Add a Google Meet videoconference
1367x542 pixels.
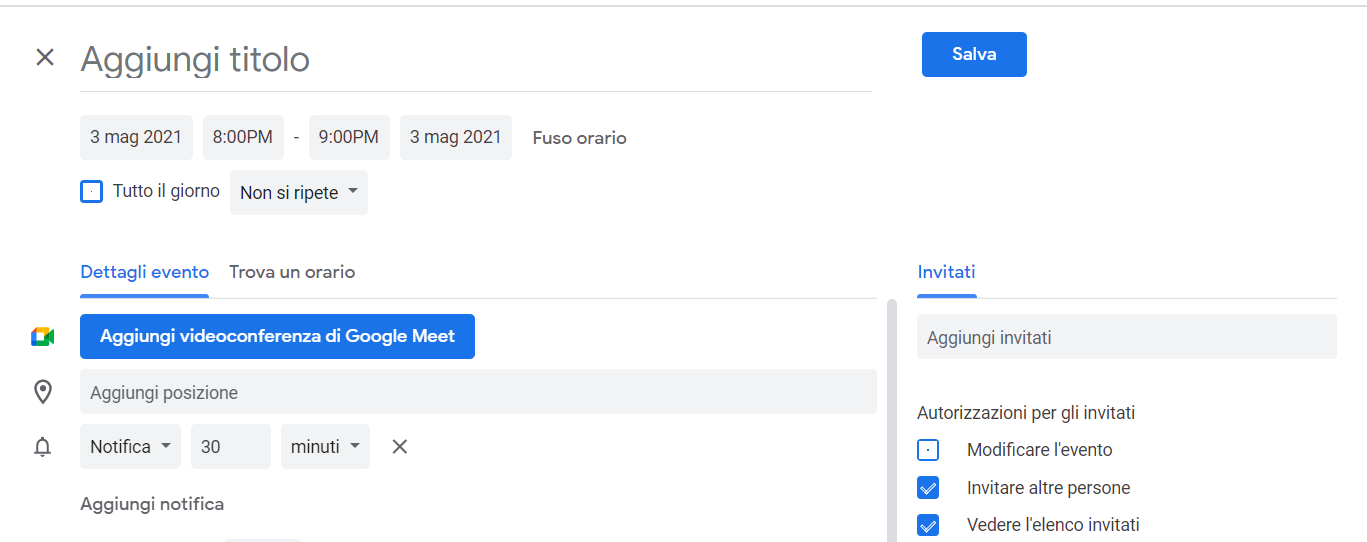[x=277, y=337]
